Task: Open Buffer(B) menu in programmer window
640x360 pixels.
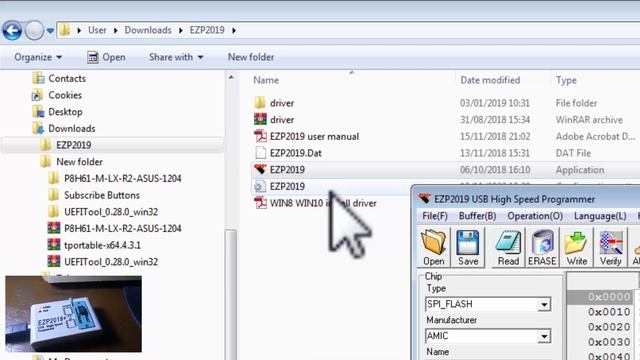Action: 477,216
